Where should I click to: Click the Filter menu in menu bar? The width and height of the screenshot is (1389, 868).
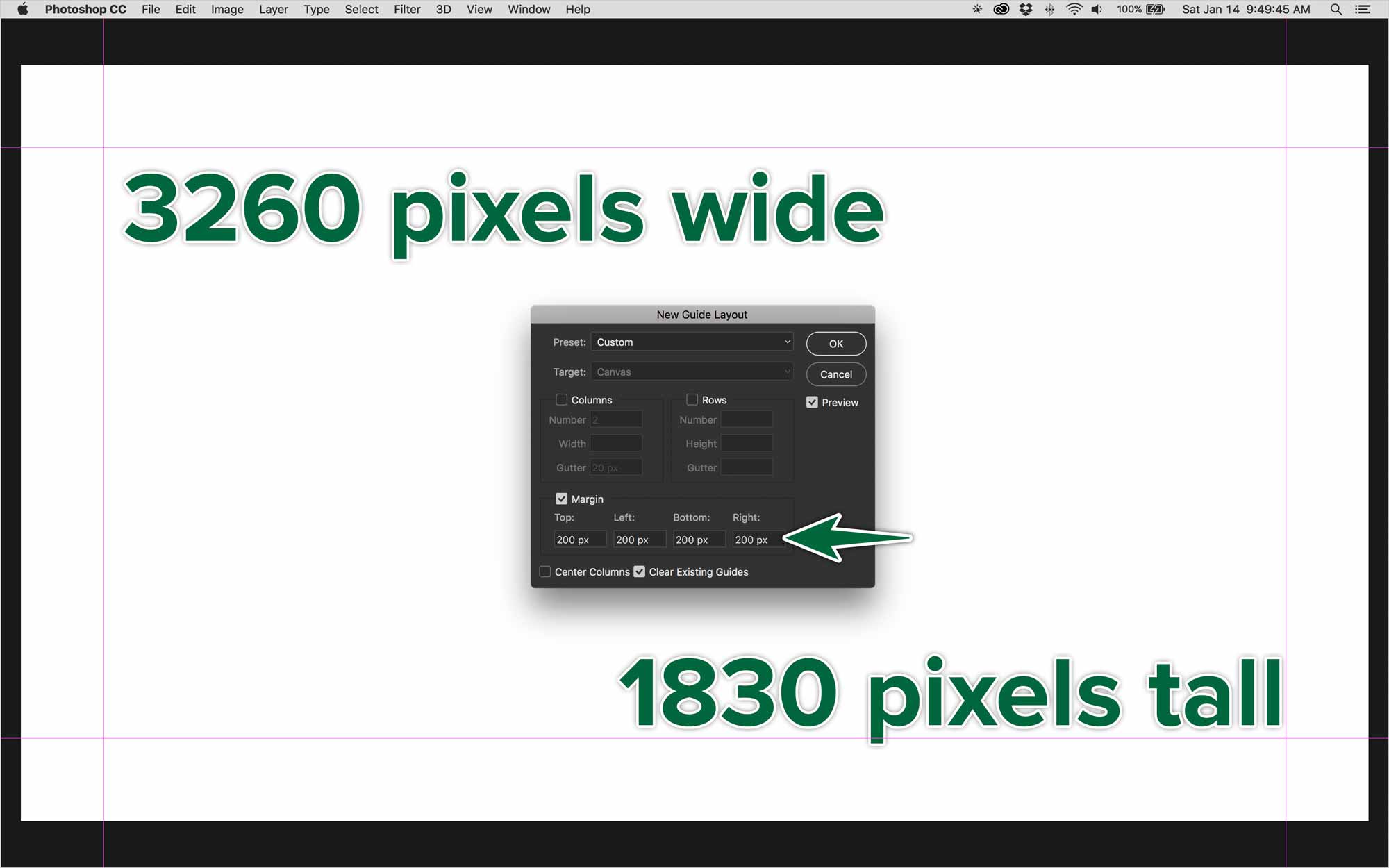click(405, 9)
